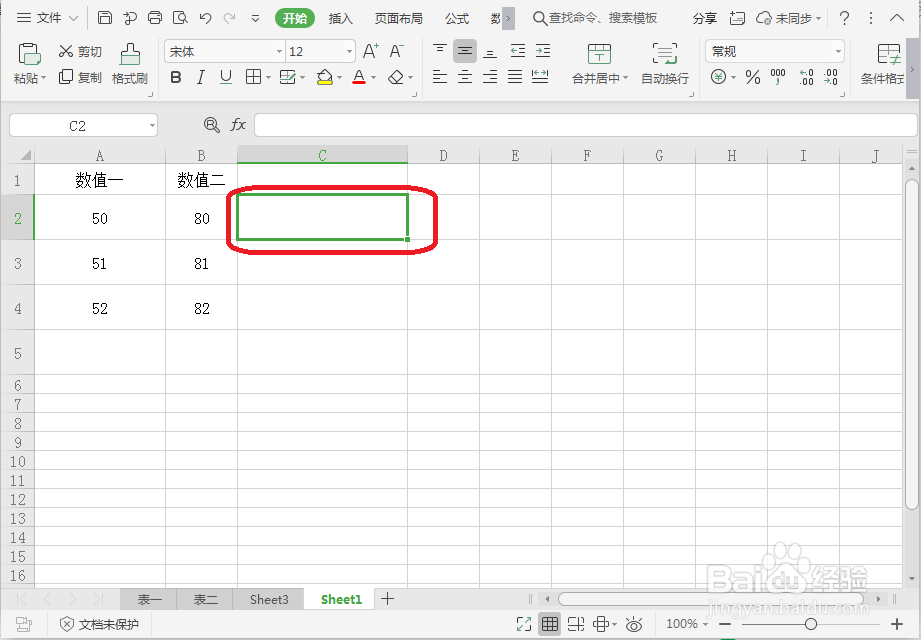Toggle middle vertical alignment

[x=465, y=51]
